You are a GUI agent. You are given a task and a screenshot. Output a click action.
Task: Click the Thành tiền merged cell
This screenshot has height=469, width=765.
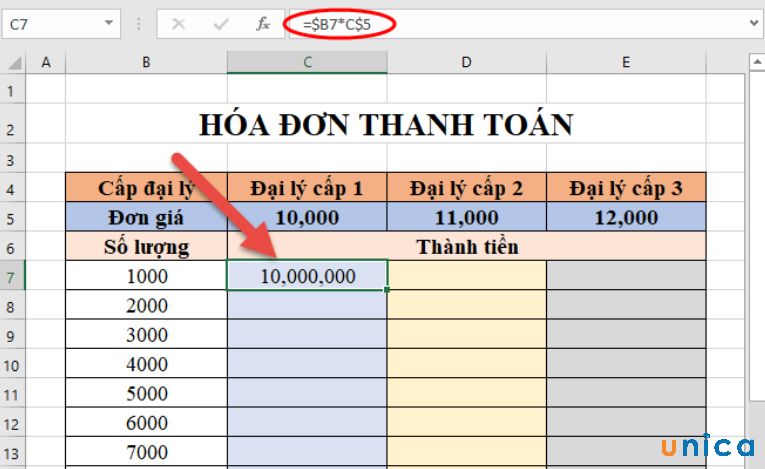coord(466,246)
